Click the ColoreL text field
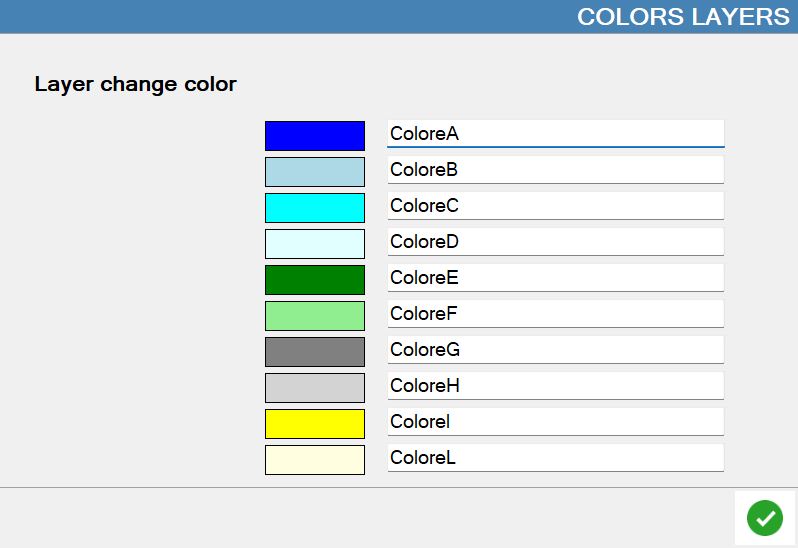798x548 pixels. tap(556, 458)
